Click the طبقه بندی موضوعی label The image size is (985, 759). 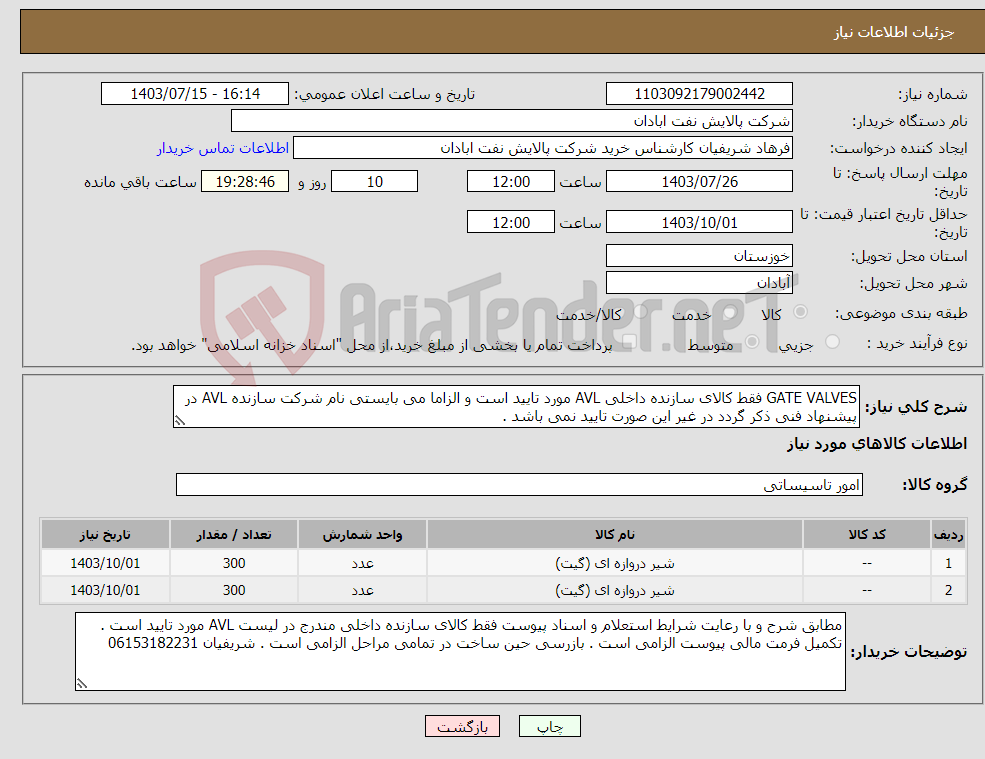(901, 313)
